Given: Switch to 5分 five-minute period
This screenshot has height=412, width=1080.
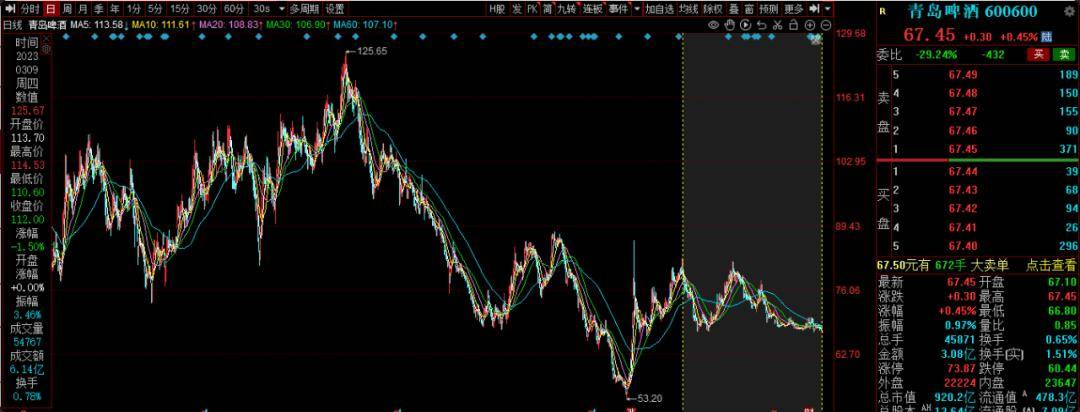Looking at the screenshot, I should tap(155, 9).
